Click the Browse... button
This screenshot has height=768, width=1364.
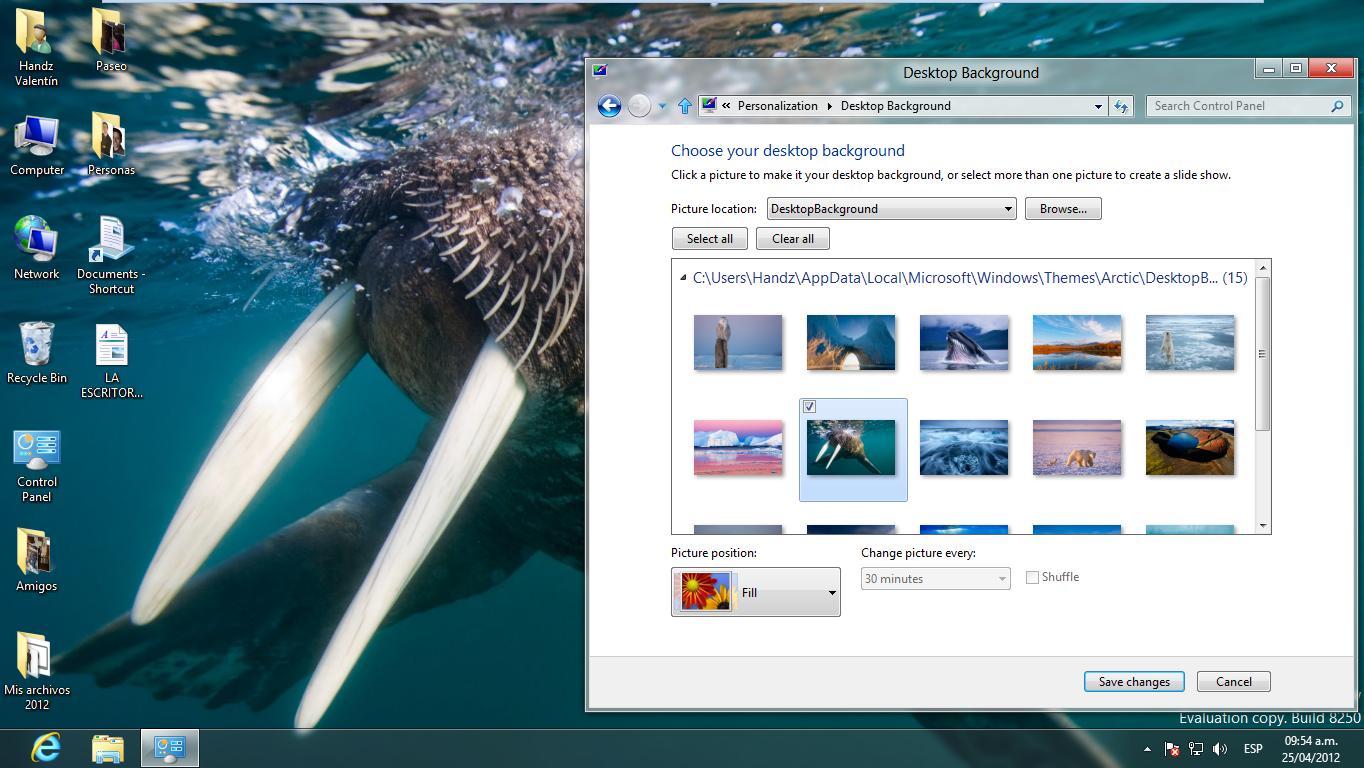(x=1062, y=209)
